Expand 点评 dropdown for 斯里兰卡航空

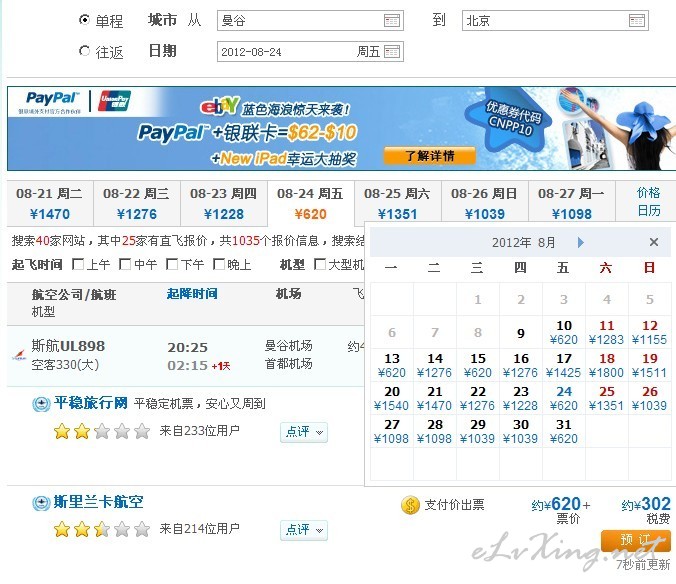303,530
